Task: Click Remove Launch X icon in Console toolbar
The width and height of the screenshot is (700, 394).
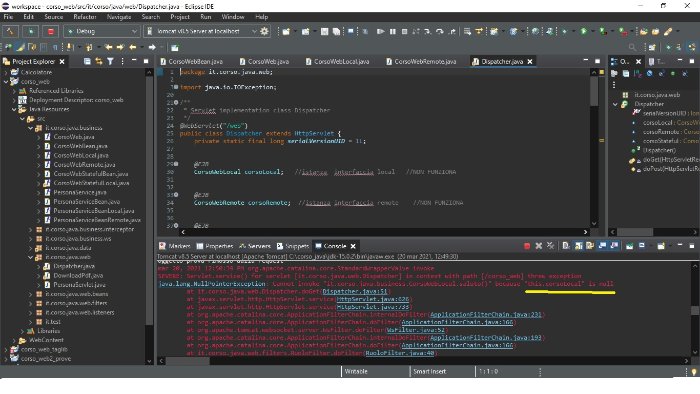Action: click(x=539, y=246)
